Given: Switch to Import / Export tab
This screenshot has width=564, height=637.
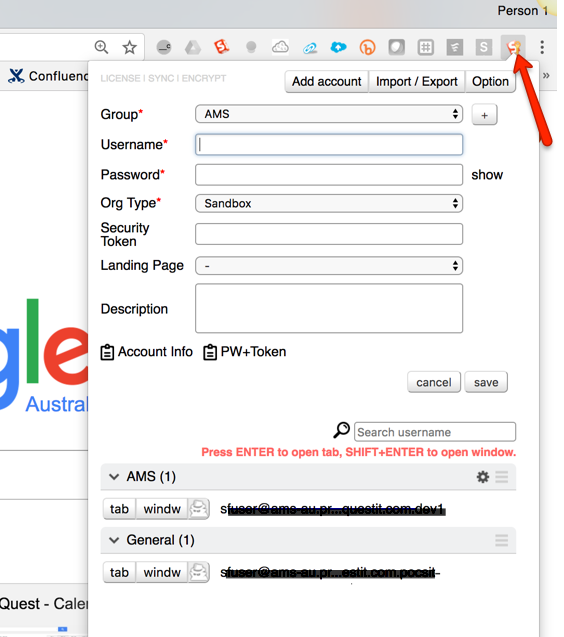Looking at the screenshot, I should coord(416,82).
